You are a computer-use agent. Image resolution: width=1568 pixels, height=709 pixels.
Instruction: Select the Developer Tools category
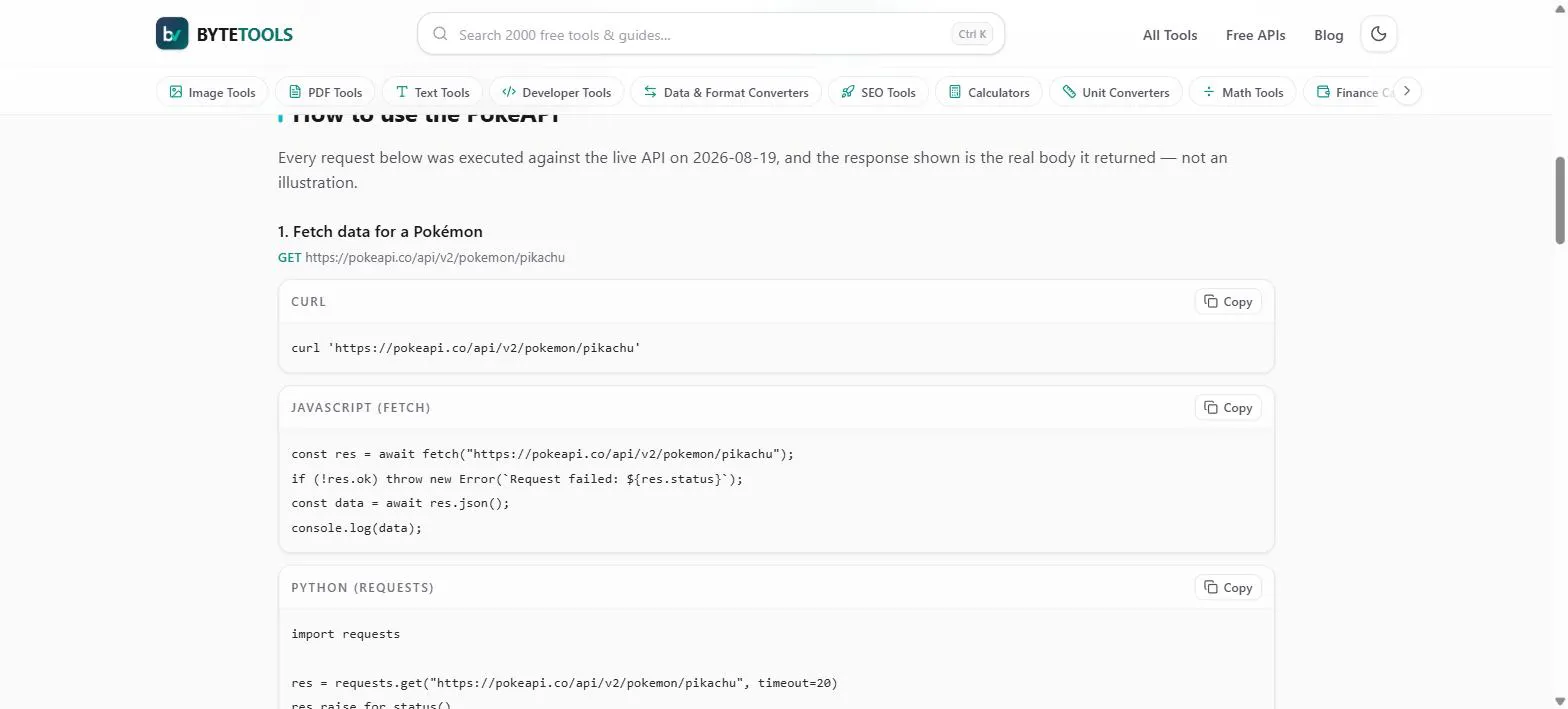click(556, 92)
